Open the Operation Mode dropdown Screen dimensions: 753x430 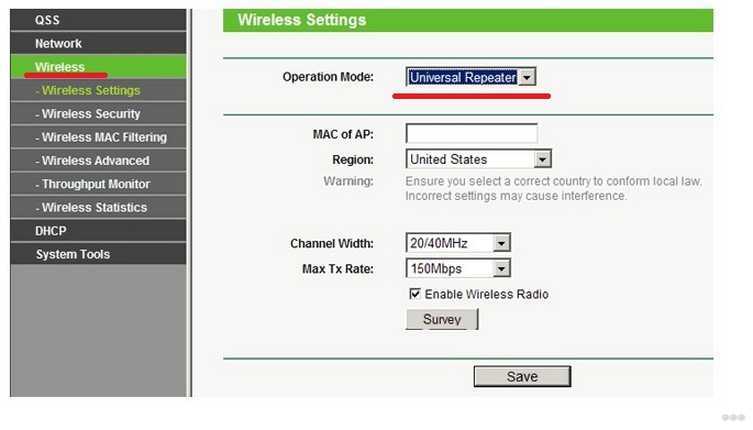click(x=471, y=77)
